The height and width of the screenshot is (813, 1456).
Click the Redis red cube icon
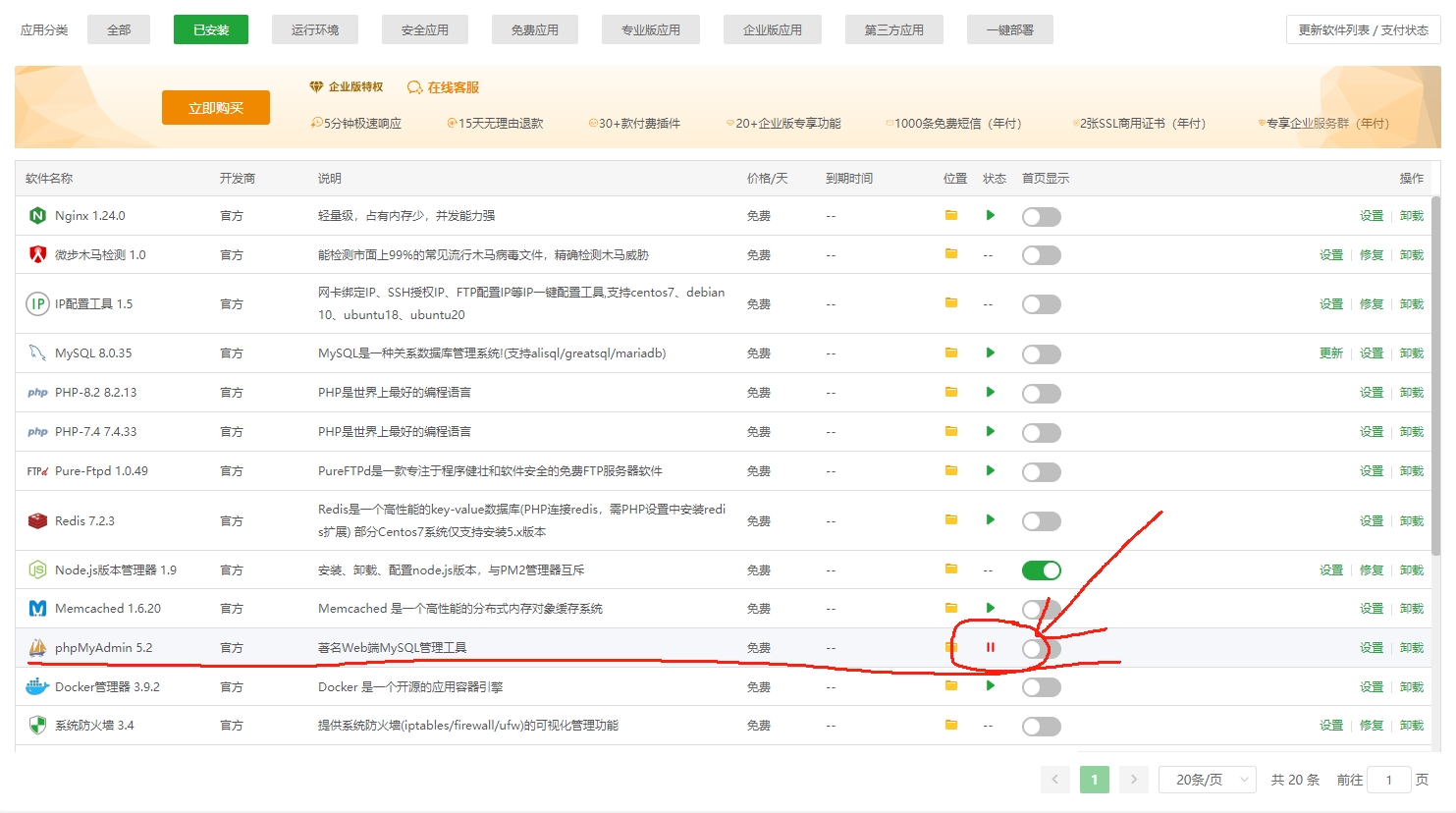coord(37,520)
